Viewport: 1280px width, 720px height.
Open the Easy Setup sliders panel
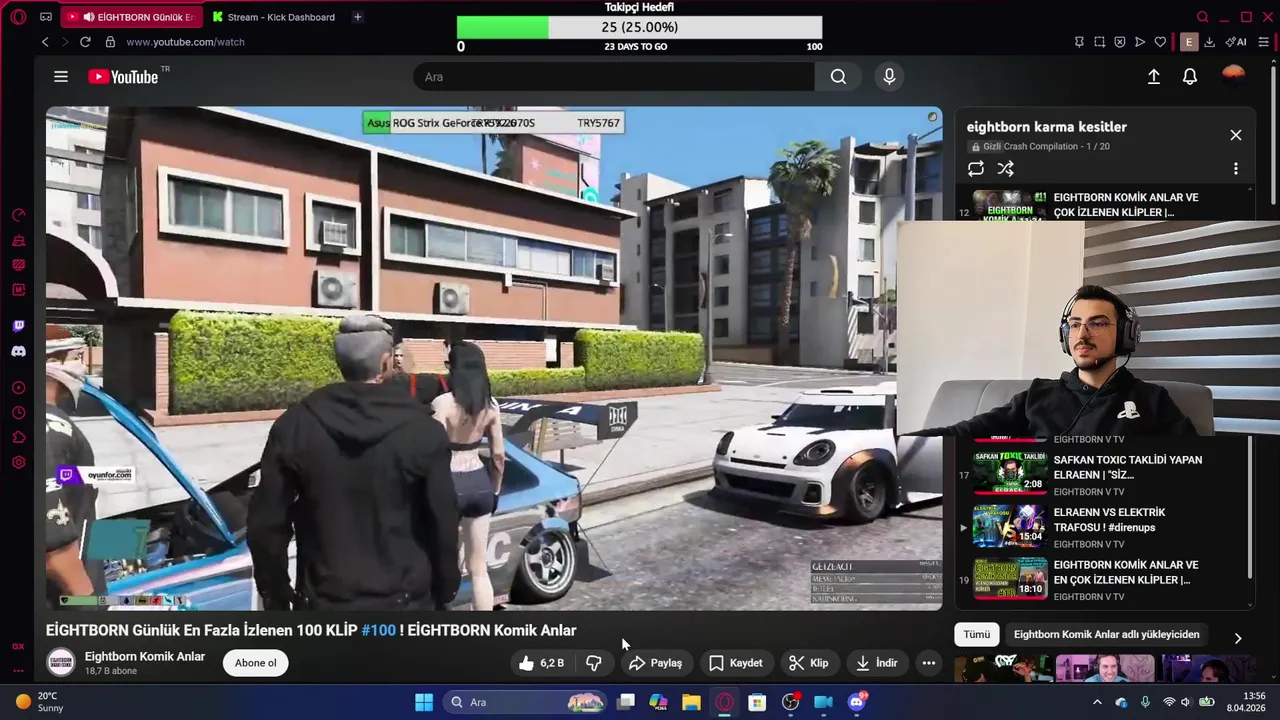pyautogui.click(x=1264, y=42)
